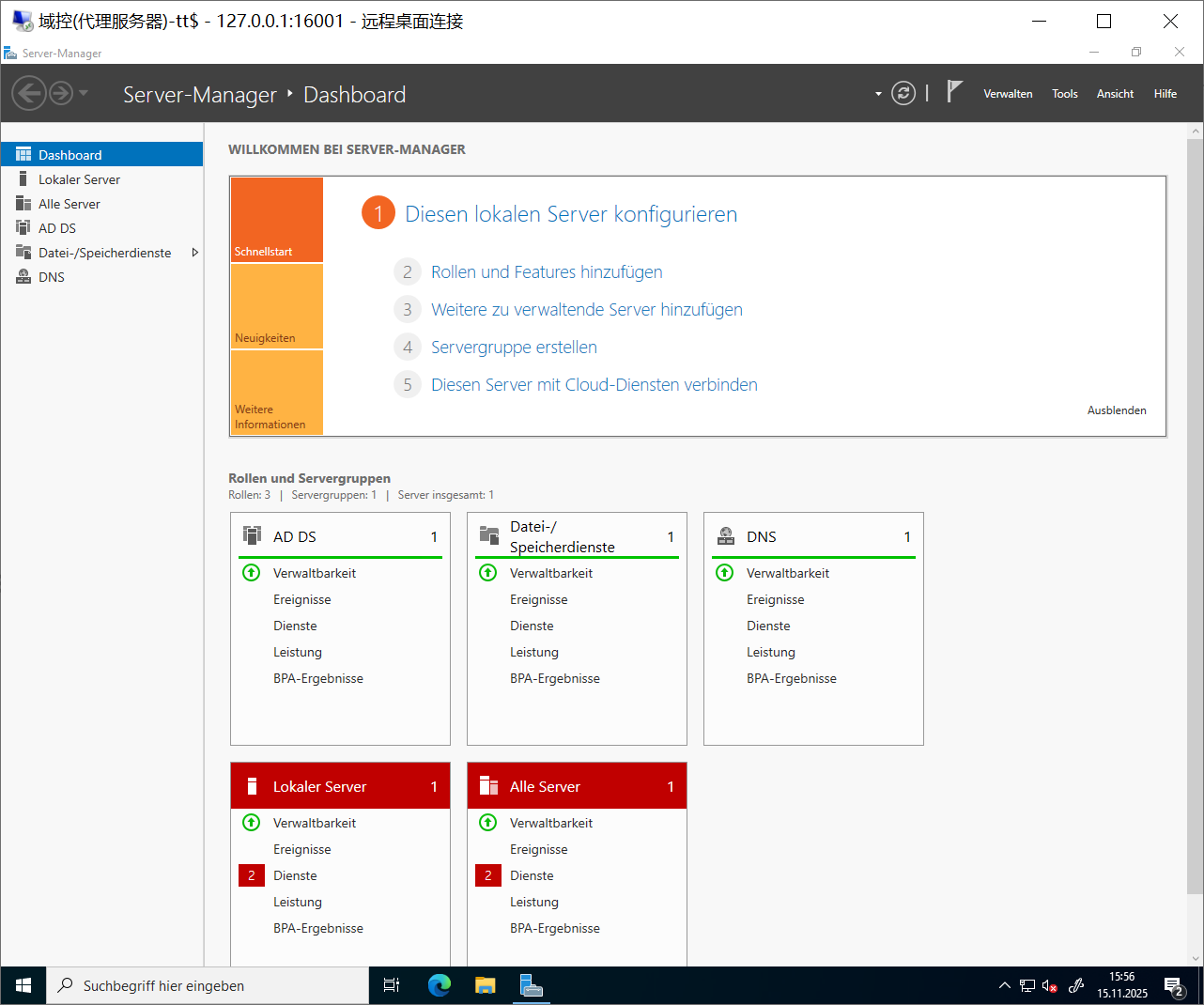Viewport: 1204px width, 1005px height.
Task: Click Lokaler Server Verwaltbarkeit status icon
Action: pyautogui.click(x=252, y=823)
